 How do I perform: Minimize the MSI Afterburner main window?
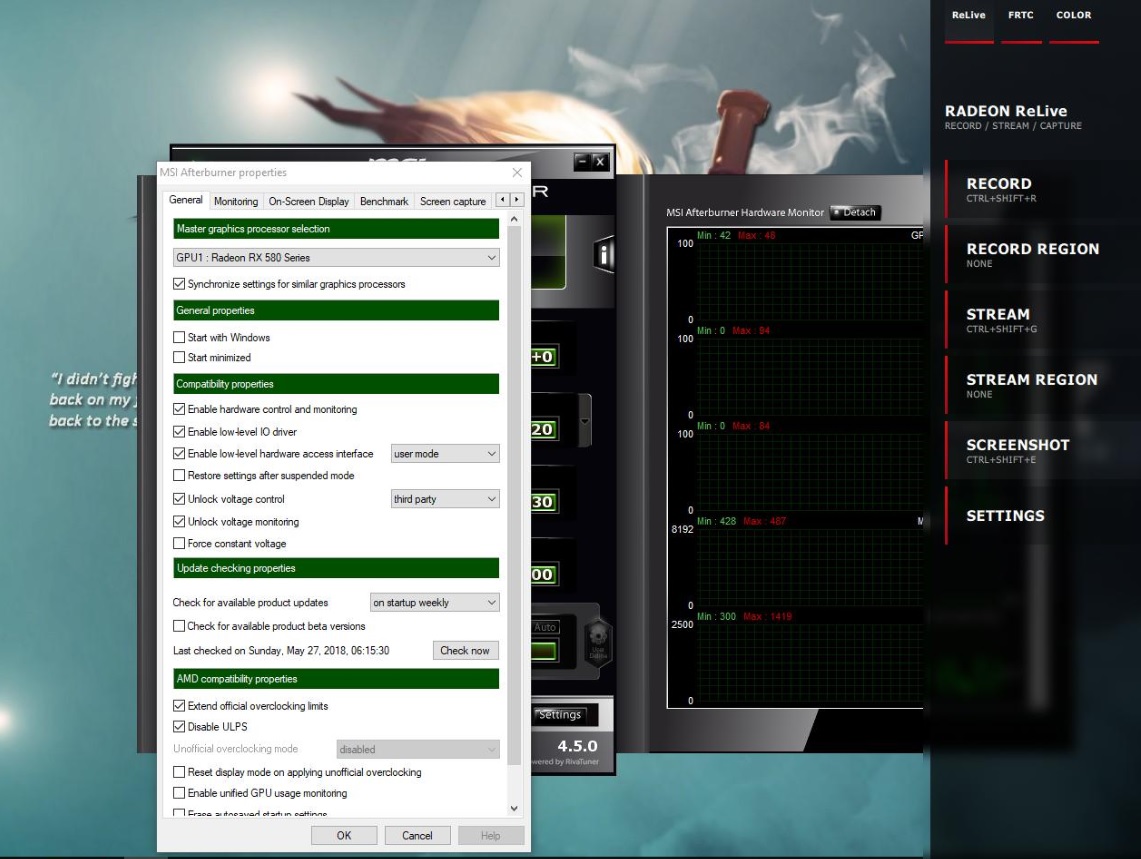[582, 162]
